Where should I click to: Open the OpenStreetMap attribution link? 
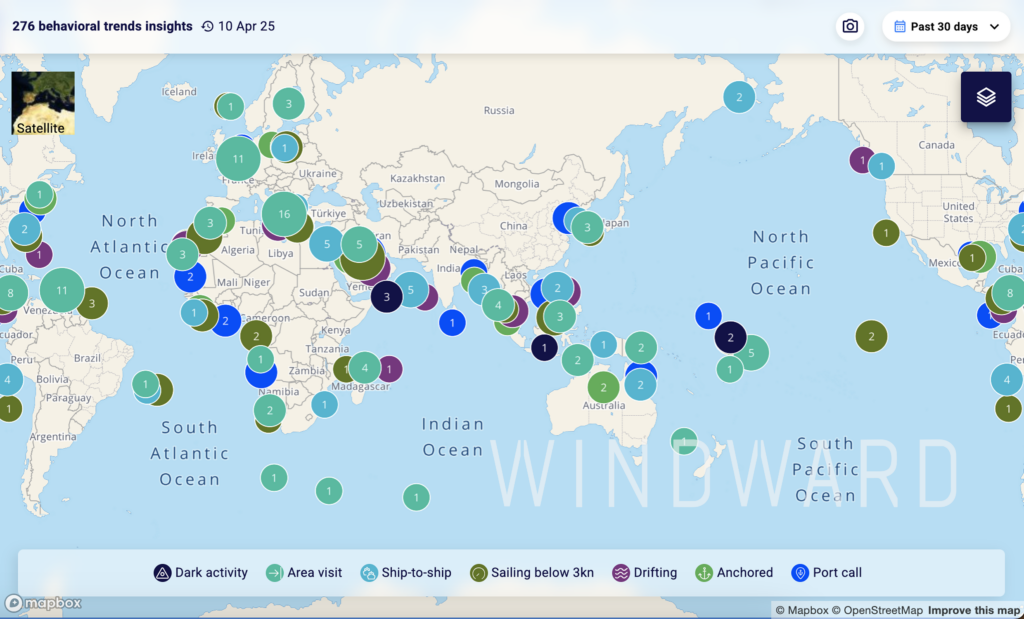click(x=877, y=611)
